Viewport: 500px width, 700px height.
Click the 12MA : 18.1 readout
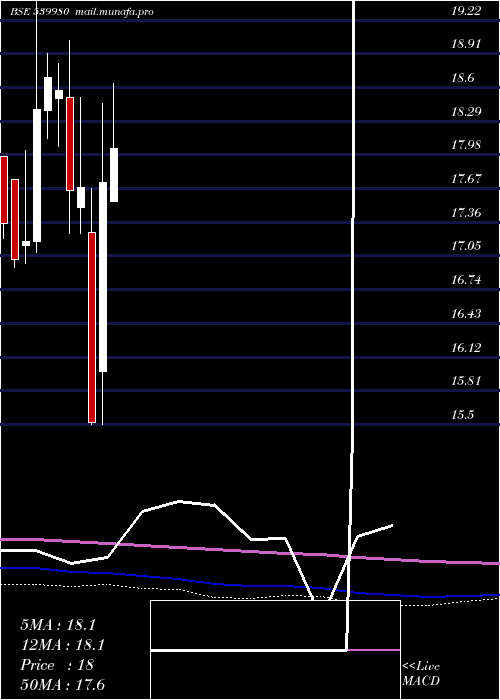point(62,645)
